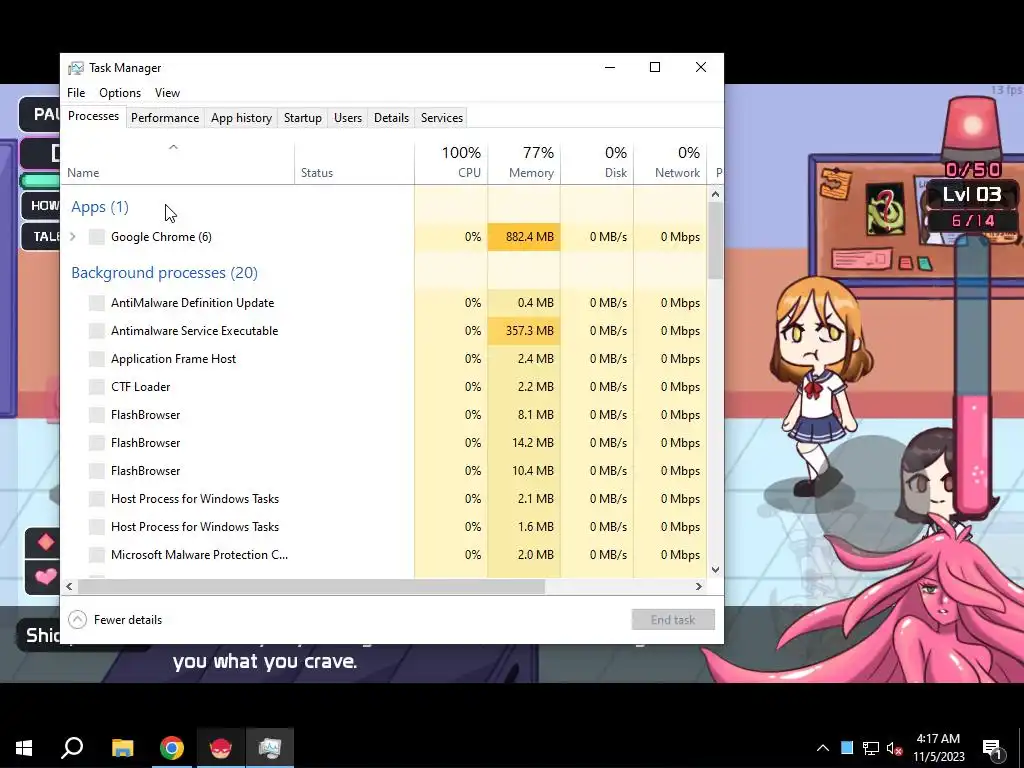1024x768 pixels.
Task: Switch to Google Chrome on the taskbar
Action: click(x=172, y=748)
